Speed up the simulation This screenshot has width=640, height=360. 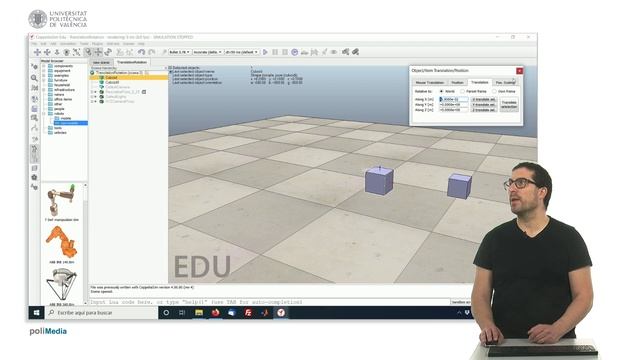click(314, 52)
